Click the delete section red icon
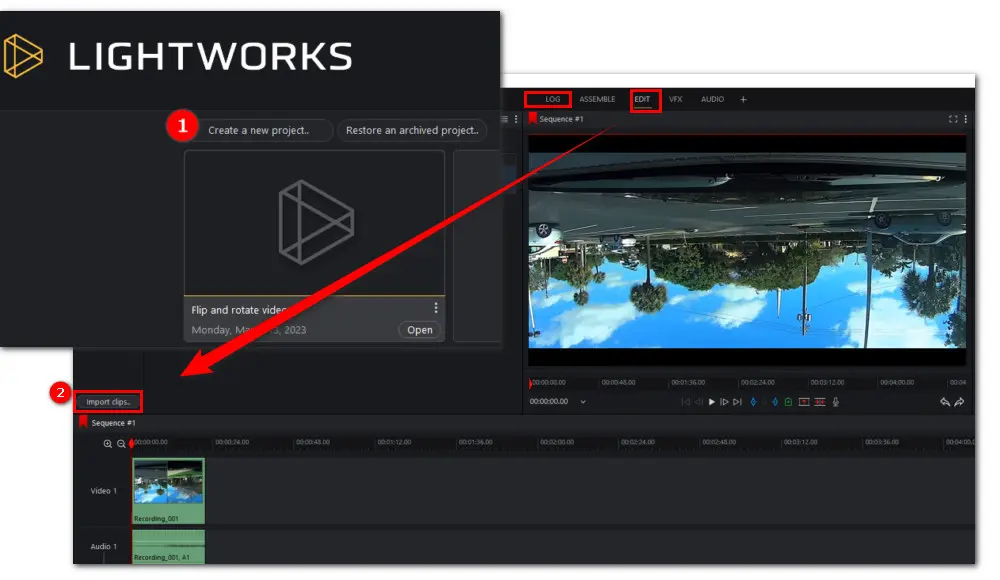The height and width of the screenshot is (580, 1000). pos(820,402)
